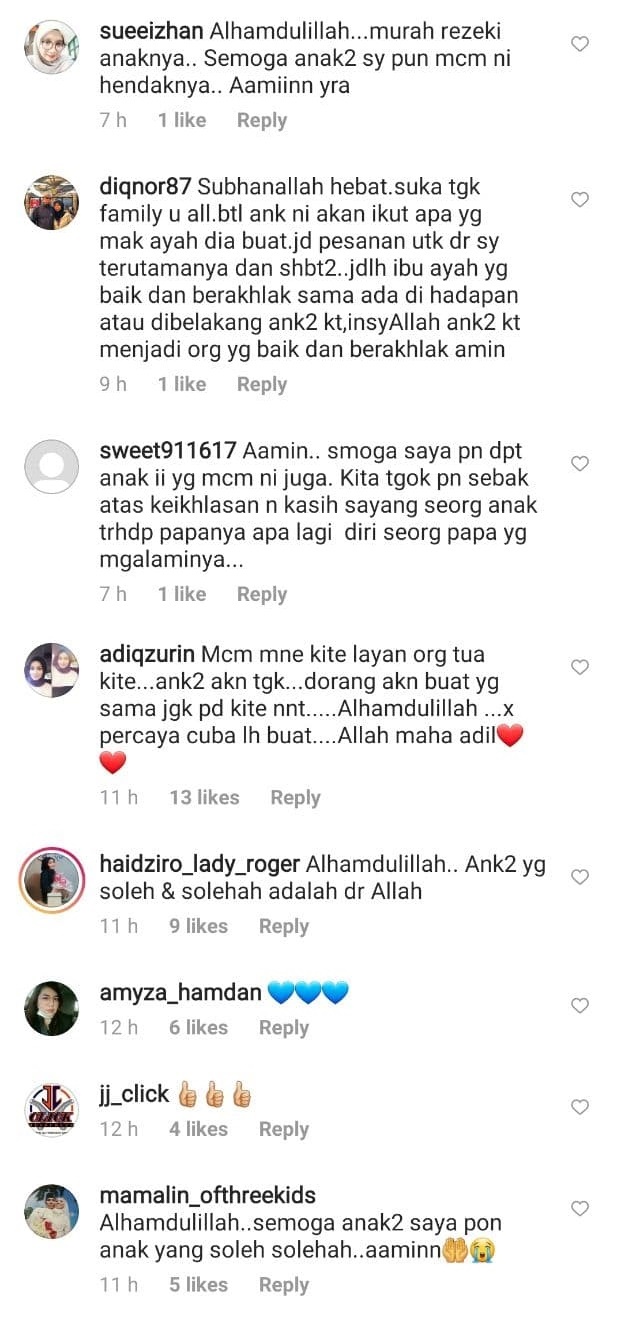Open the mamalin_ofthreekids username link
Screen dimensions: 623x1327
[208, 1195]
